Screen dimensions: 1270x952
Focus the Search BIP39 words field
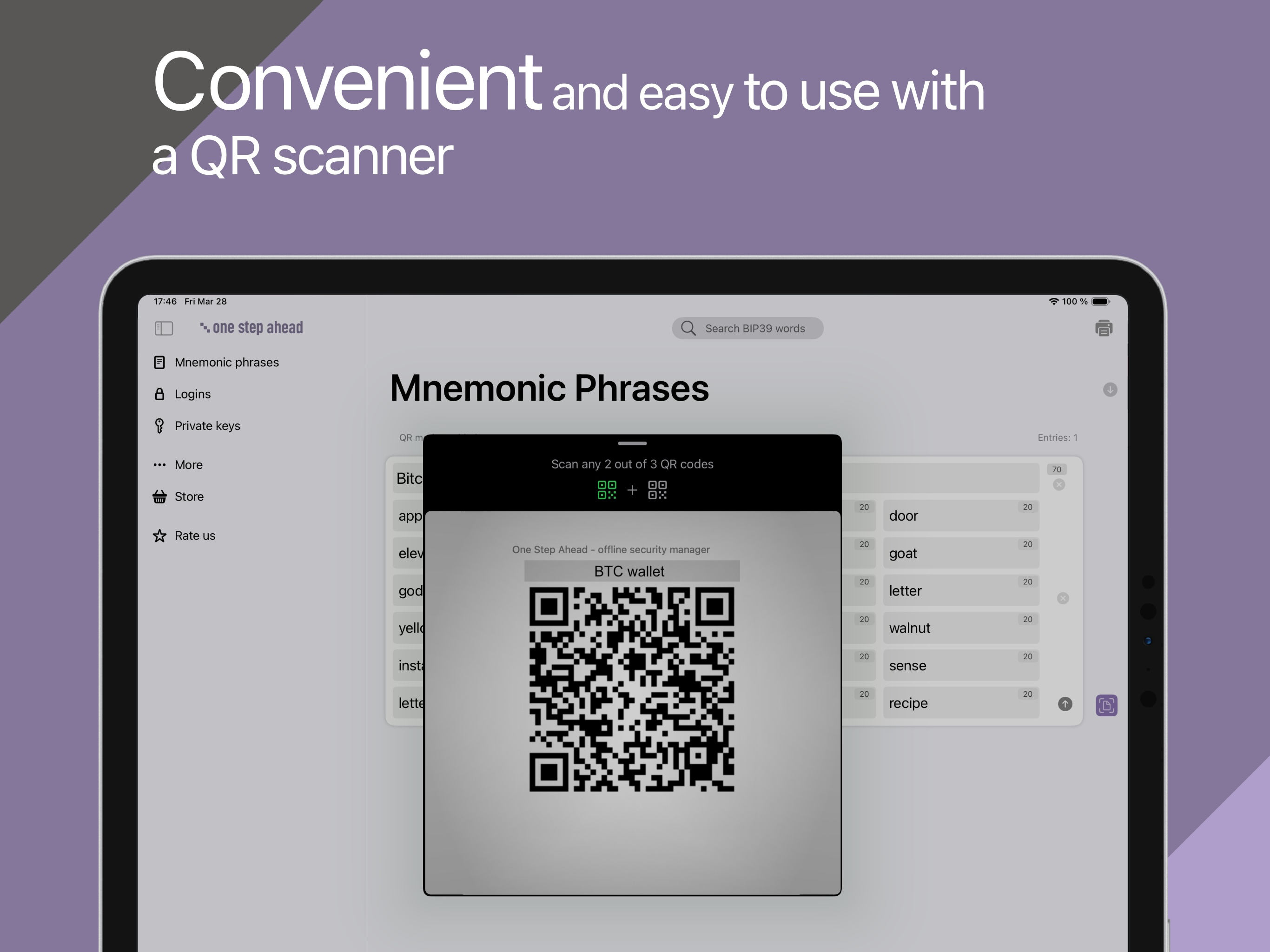click(x=747, y=329)
